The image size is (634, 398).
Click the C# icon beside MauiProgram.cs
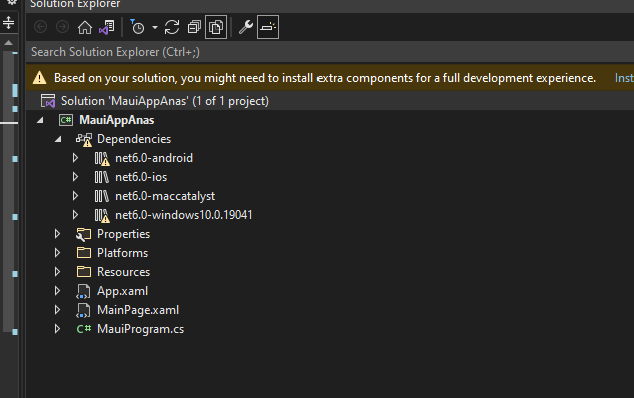point(84,329)
